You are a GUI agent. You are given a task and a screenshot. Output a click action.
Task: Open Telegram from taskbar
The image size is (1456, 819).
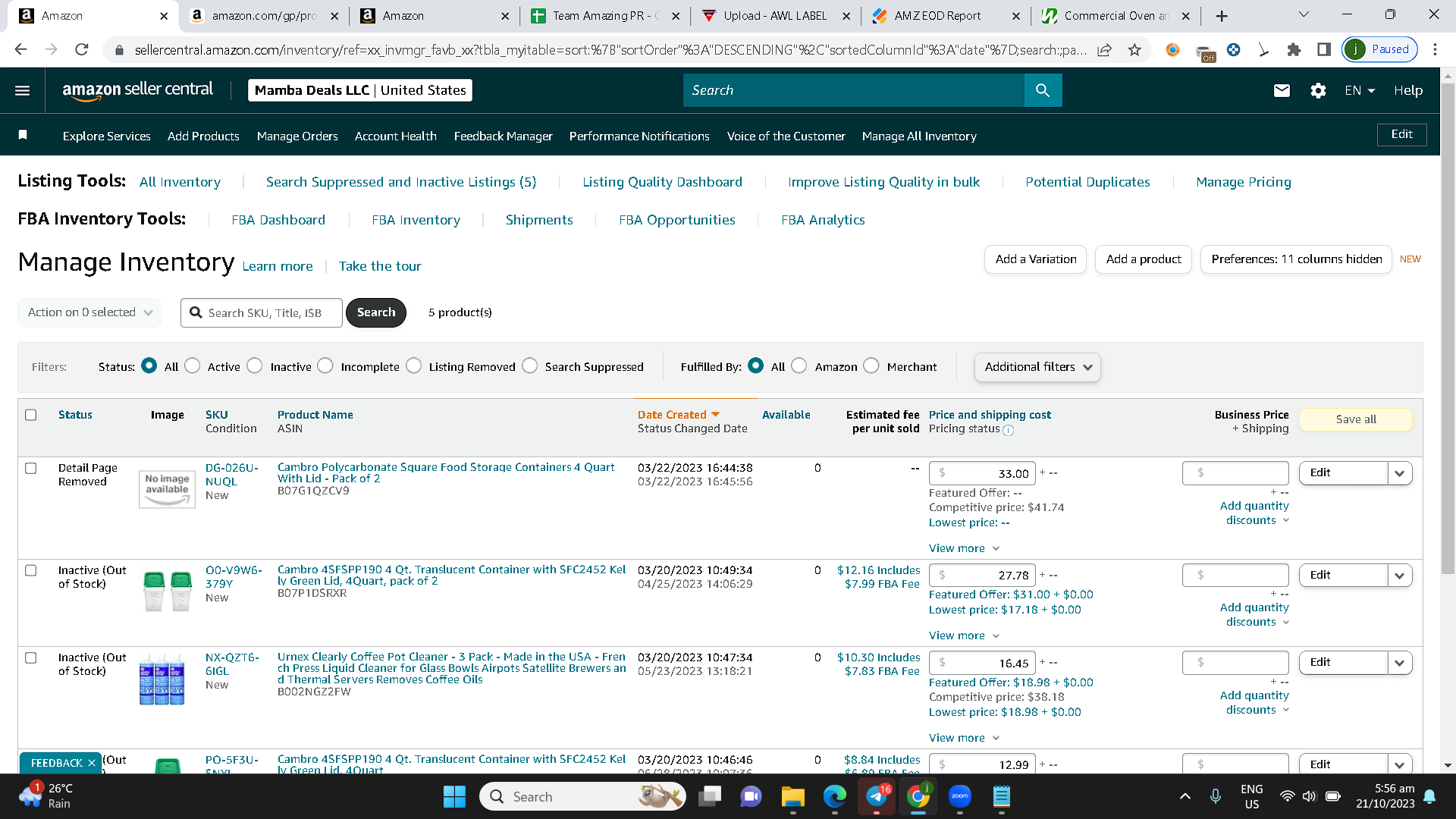point(877,796)
